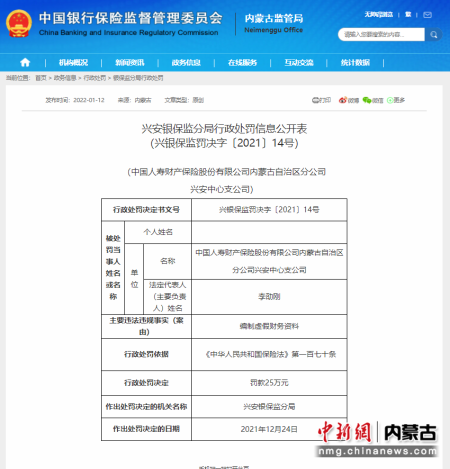Open the envelope mail icon
Viewport: 450px width, 469px height.
[427, 15]
